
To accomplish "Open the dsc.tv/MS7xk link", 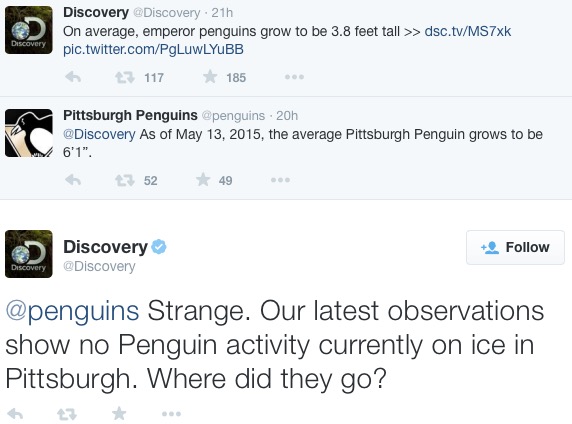I will 468,31.
